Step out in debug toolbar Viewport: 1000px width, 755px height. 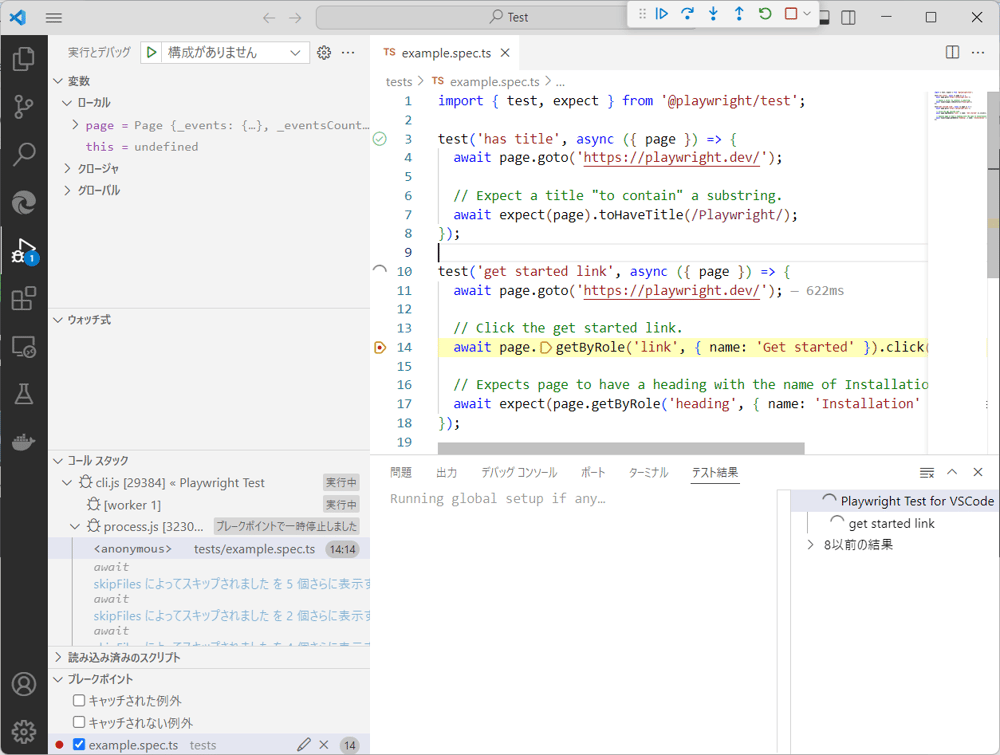pos(739,14)
